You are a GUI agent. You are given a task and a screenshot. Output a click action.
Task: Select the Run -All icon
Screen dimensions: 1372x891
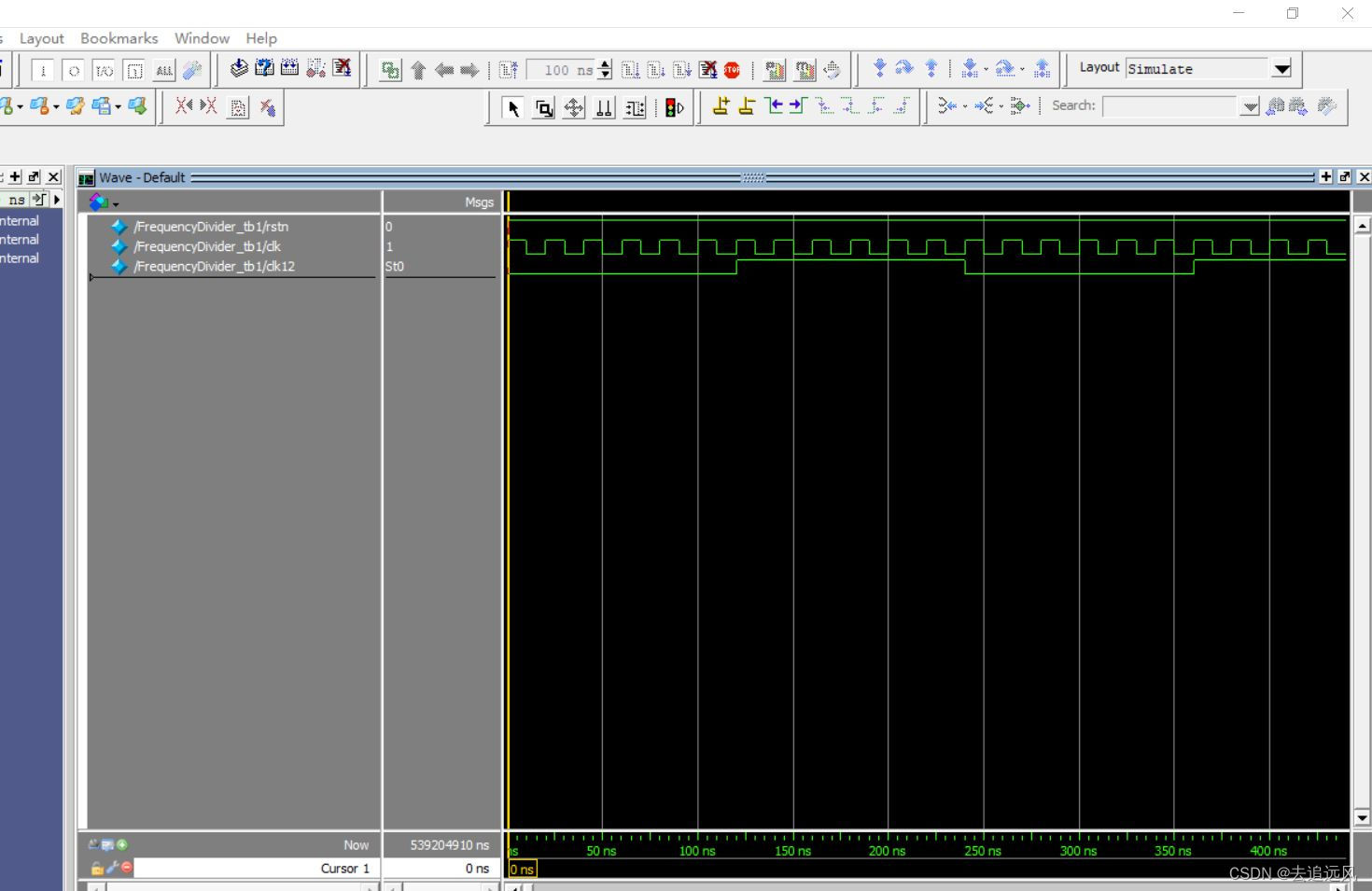(681, 68)
